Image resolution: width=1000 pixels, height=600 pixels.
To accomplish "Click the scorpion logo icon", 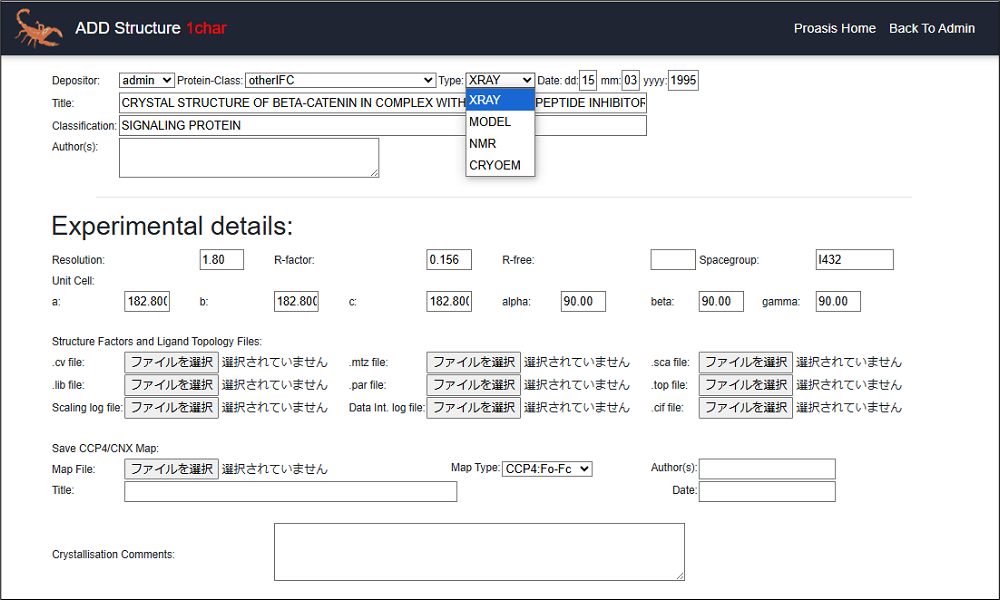I will coord(38,28).
